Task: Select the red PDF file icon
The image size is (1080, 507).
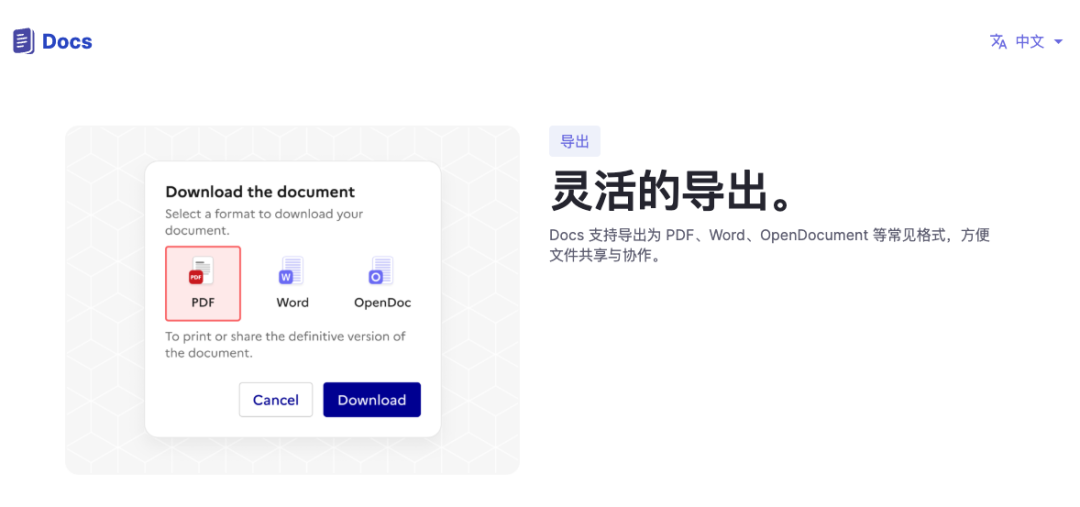Action: pyautogui.click(x=202, y=271)
